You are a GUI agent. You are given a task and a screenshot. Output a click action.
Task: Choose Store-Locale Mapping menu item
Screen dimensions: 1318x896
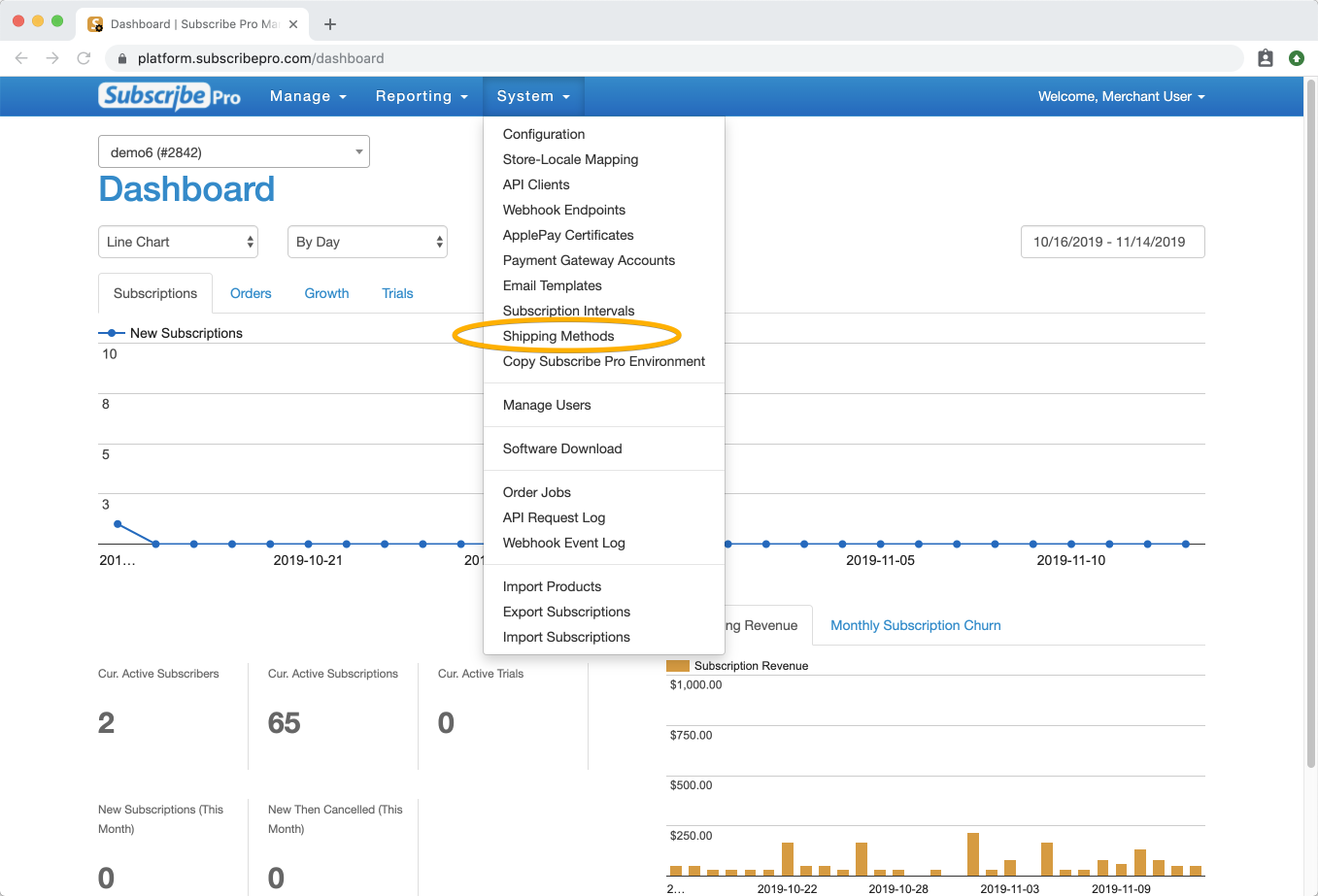coord(604,159)
